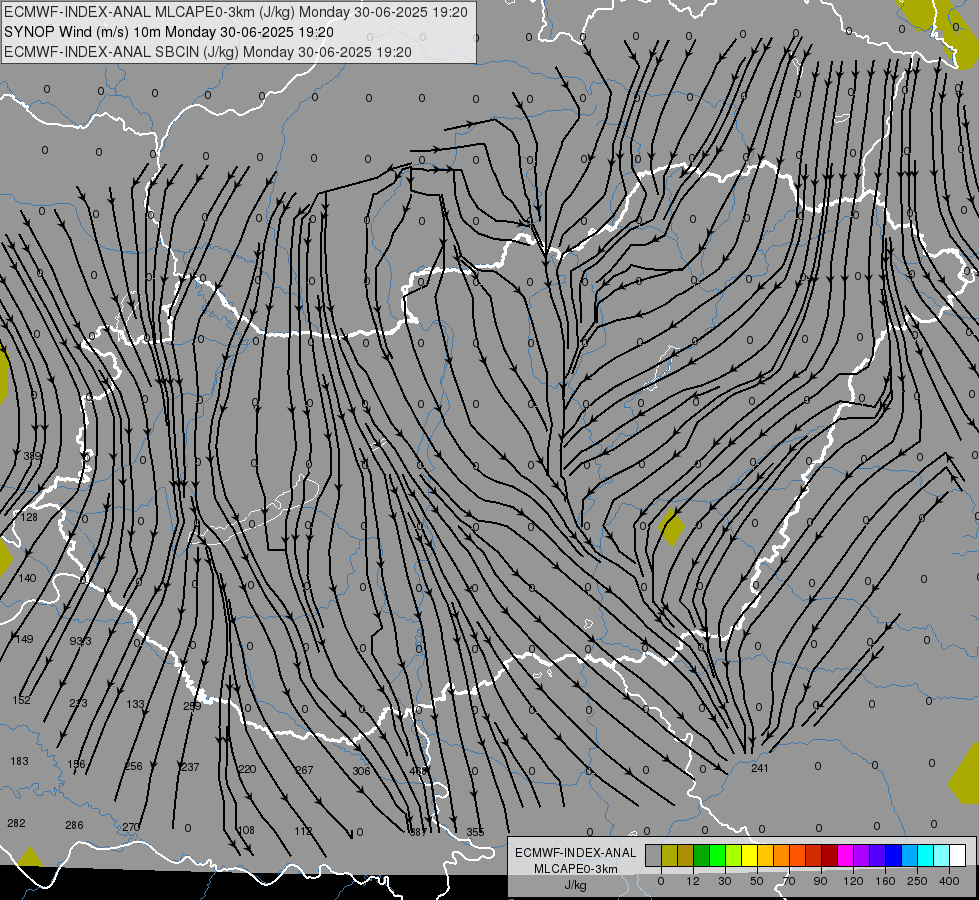Click legend tick label 30
979x900 pixels.
coord(724,881)
